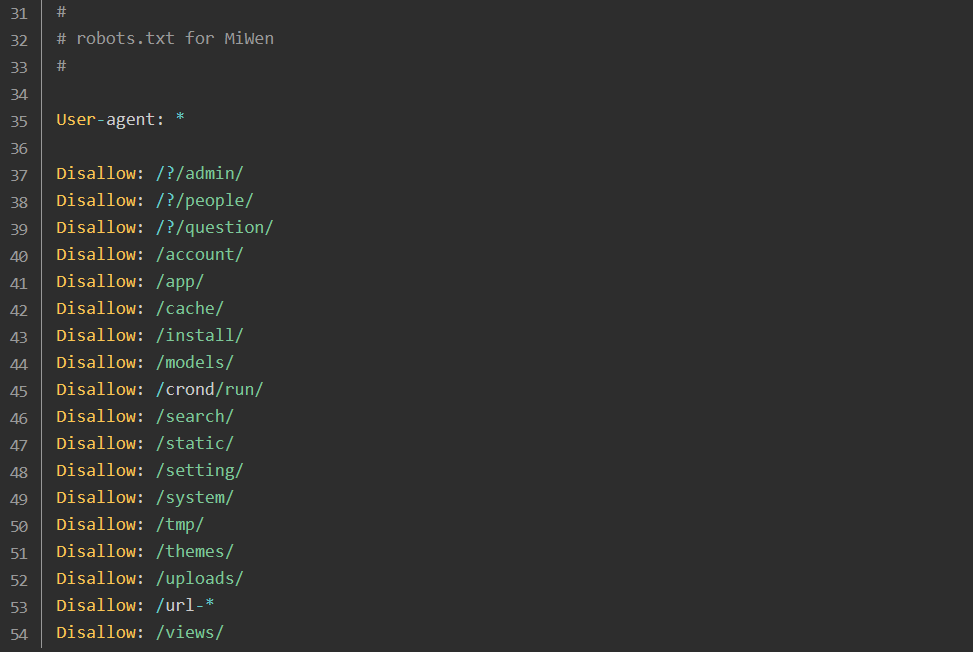Click line number 35 in the gutter
Screen dimensions: 973x652
pos(19,121)
